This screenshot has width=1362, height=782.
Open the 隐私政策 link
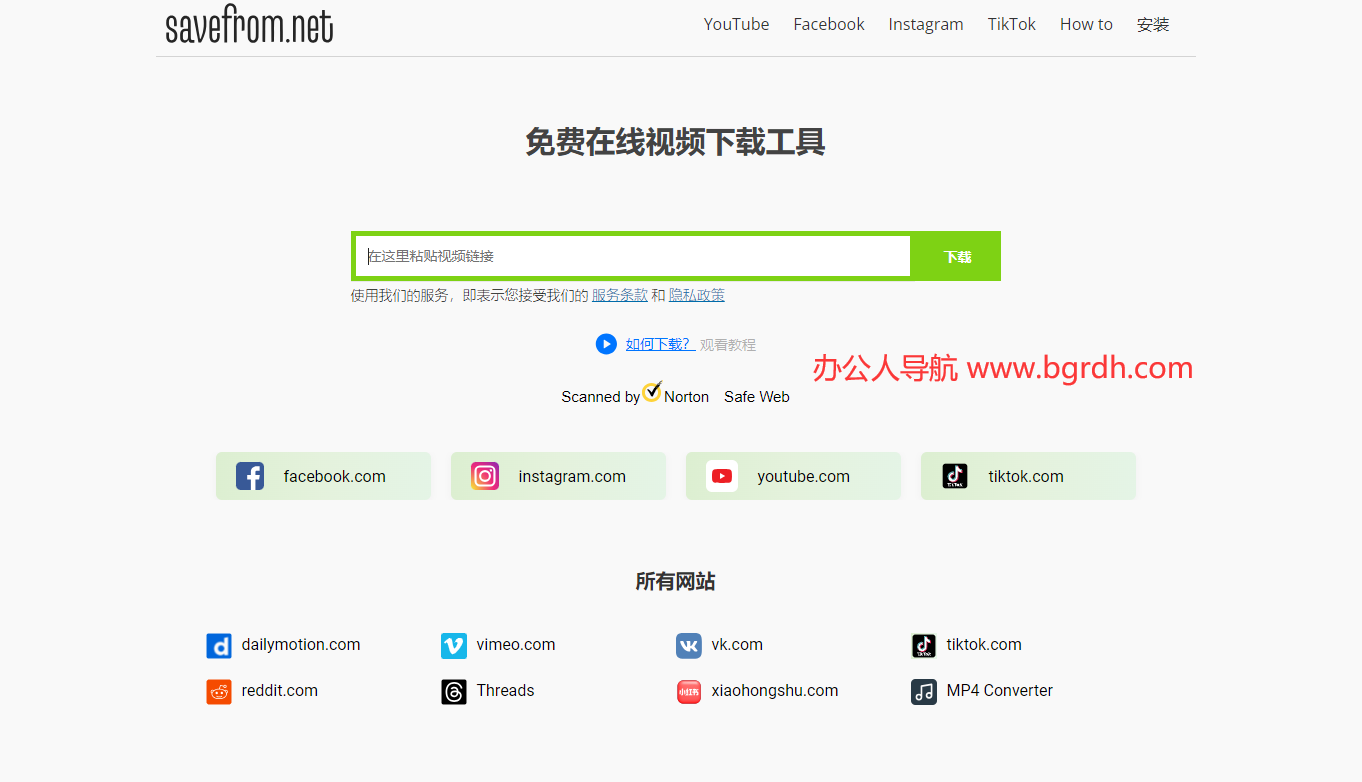tap(697, 295)
